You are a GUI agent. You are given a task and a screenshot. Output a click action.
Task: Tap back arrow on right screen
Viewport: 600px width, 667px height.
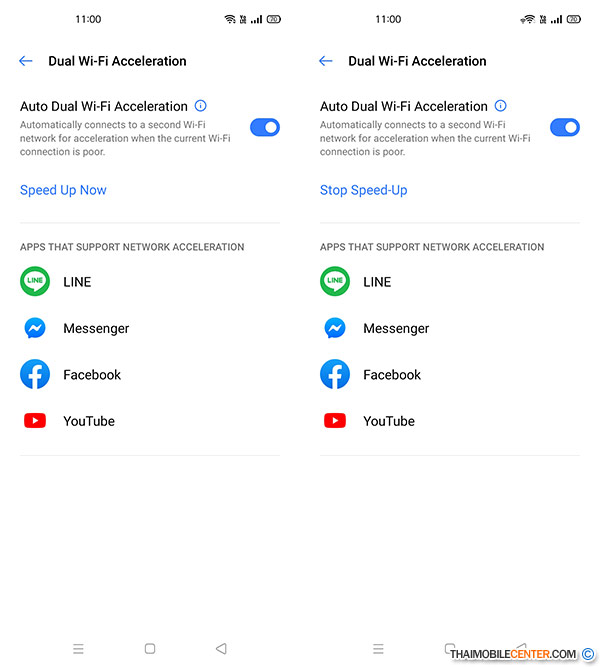(326, 61)
